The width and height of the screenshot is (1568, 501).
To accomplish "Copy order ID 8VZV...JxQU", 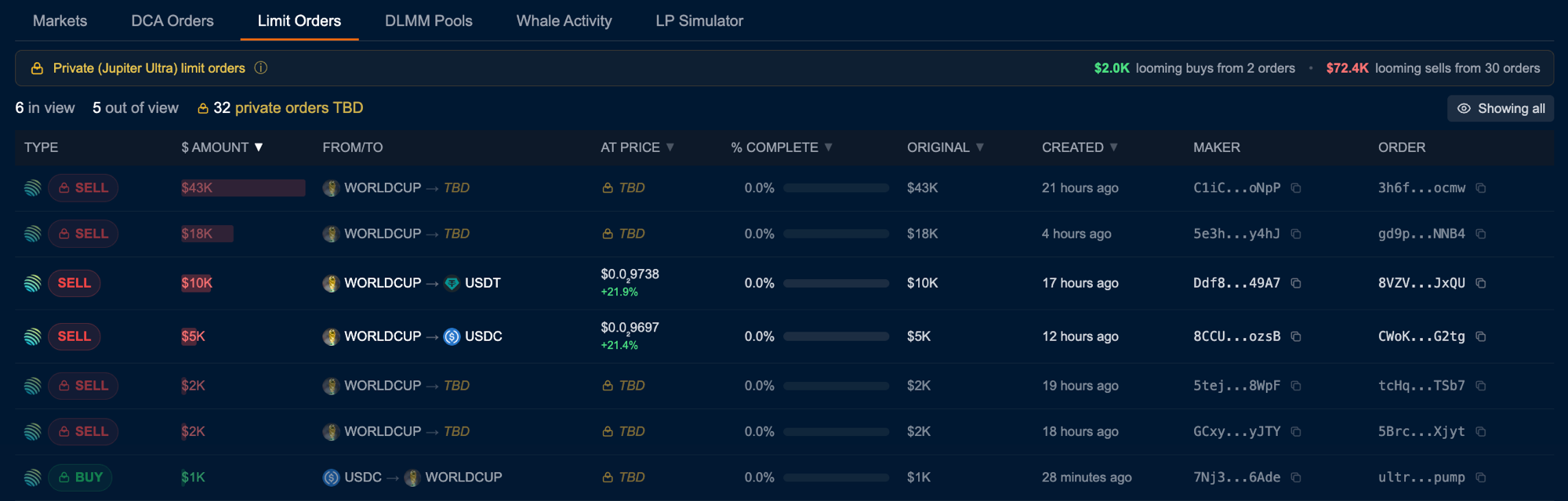I will click(x=1481, y=283).
